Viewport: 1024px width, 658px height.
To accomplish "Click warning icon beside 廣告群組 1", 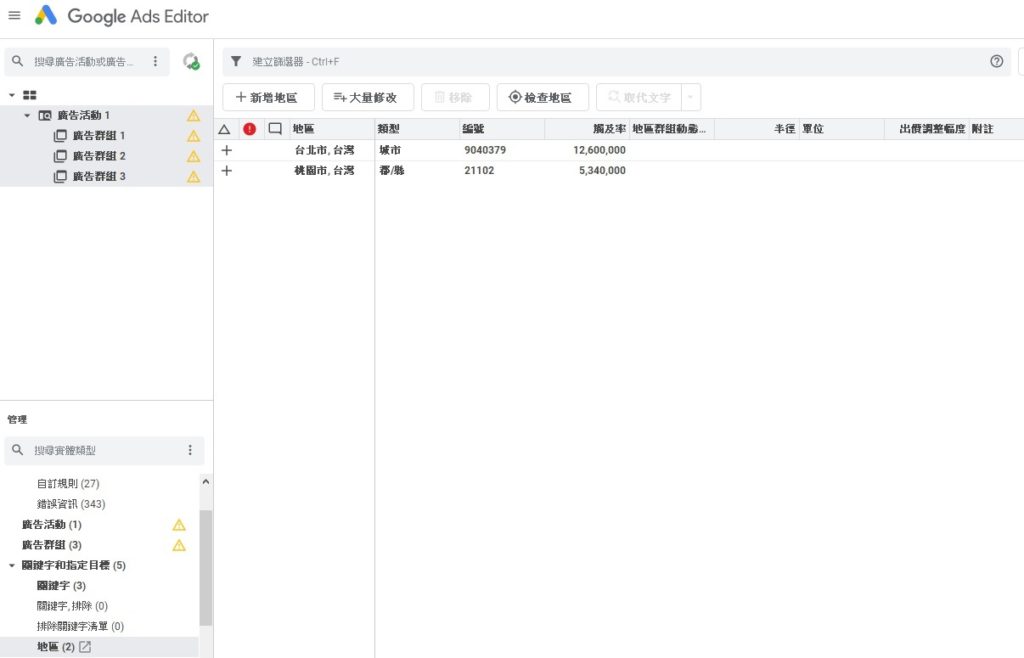I will click(x=194, y=136).
